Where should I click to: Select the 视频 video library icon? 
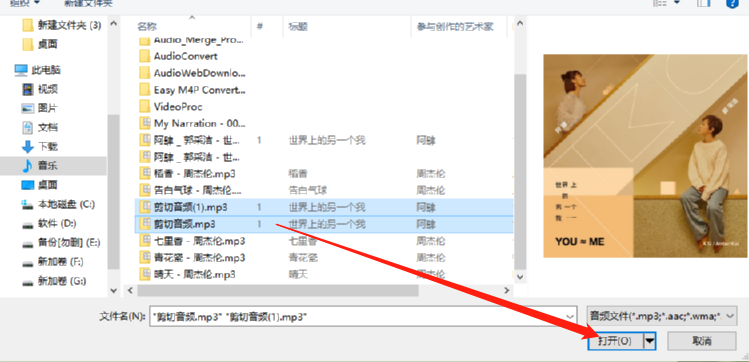[28, 89]
